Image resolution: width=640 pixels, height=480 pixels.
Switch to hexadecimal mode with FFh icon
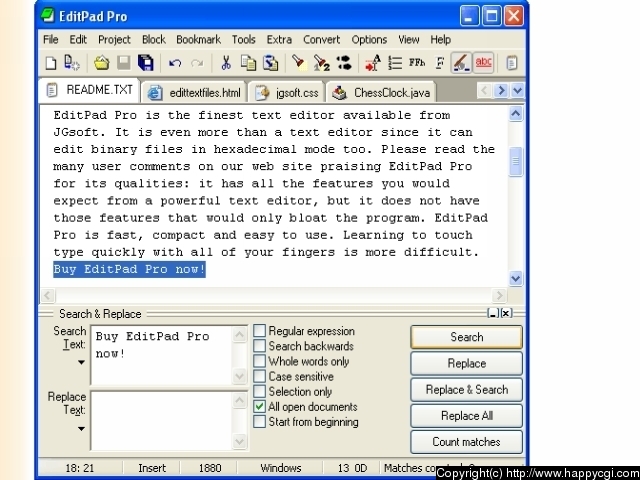pos(417,63)
